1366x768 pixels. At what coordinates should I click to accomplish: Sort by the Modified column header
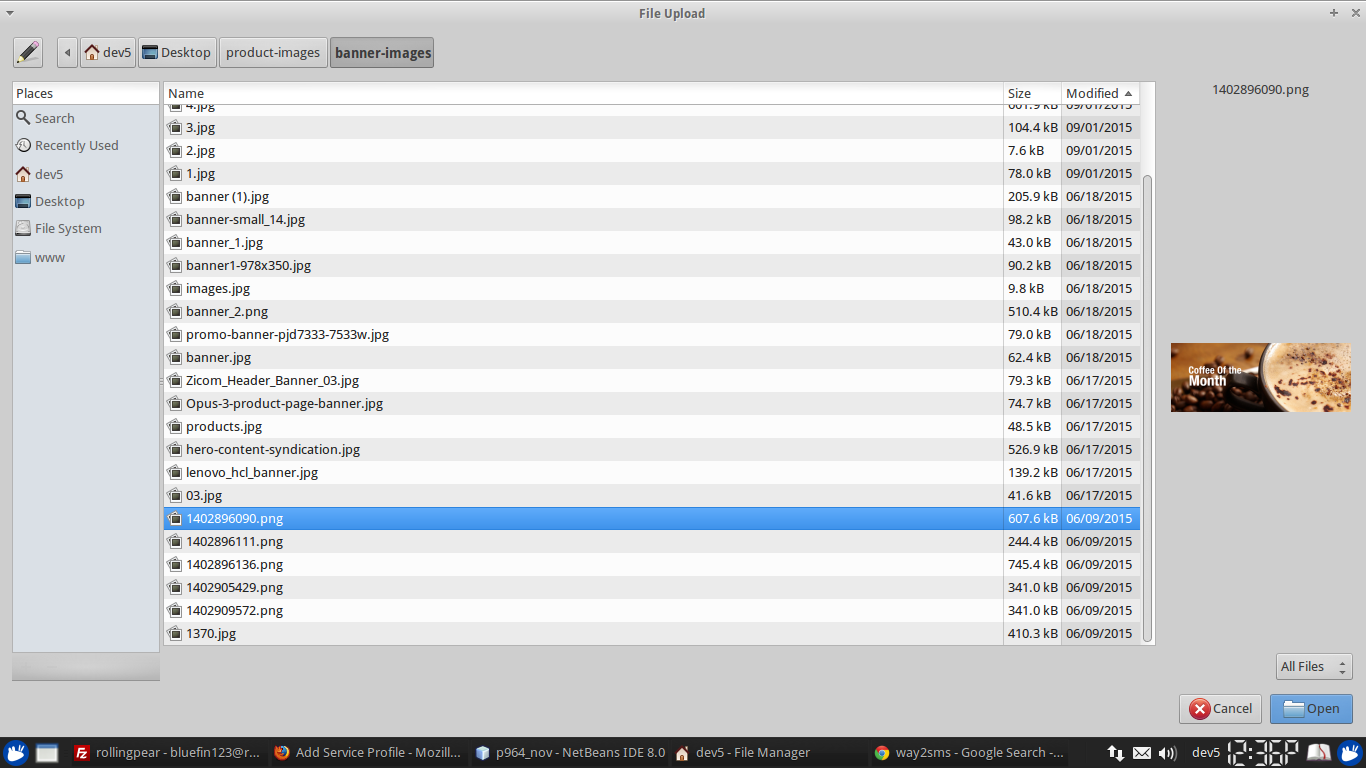click(1098, 93)
